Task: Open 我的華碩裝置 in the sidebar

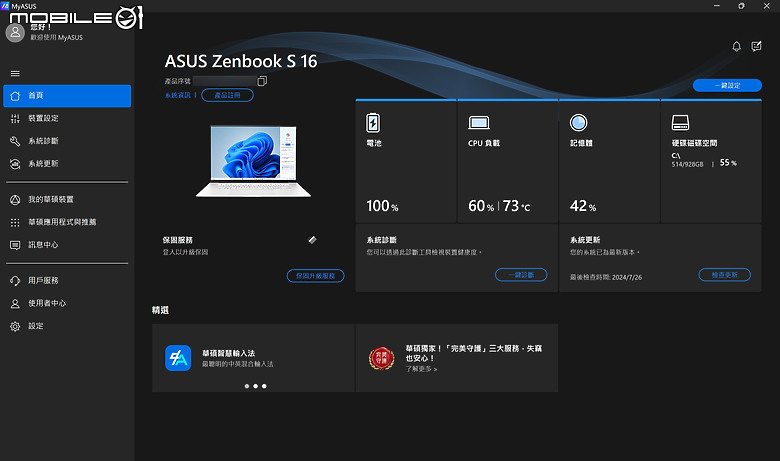Action: [x=67, y=199]
